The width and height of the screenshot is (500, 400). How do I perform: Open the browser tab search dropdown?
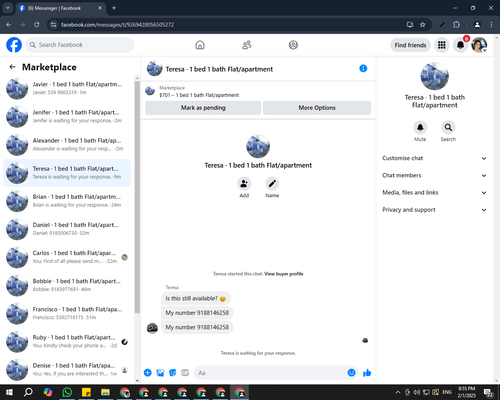7,8
